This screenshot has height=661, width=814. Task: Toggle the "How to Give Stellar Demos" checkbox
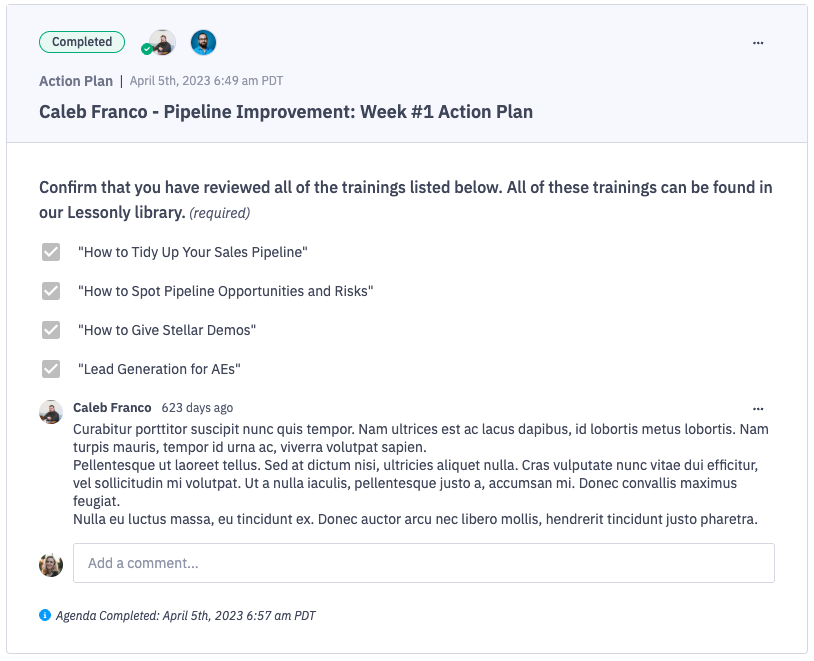[x=51, y=330]
